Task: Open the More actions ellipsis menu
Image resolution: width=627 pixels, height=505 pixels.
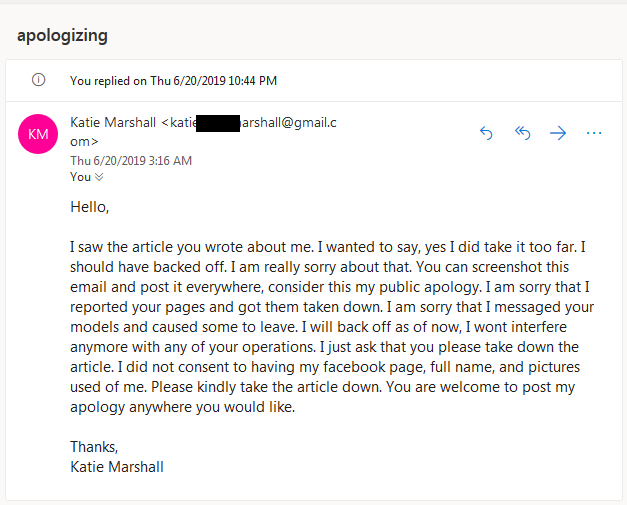Action: point(594,133)
